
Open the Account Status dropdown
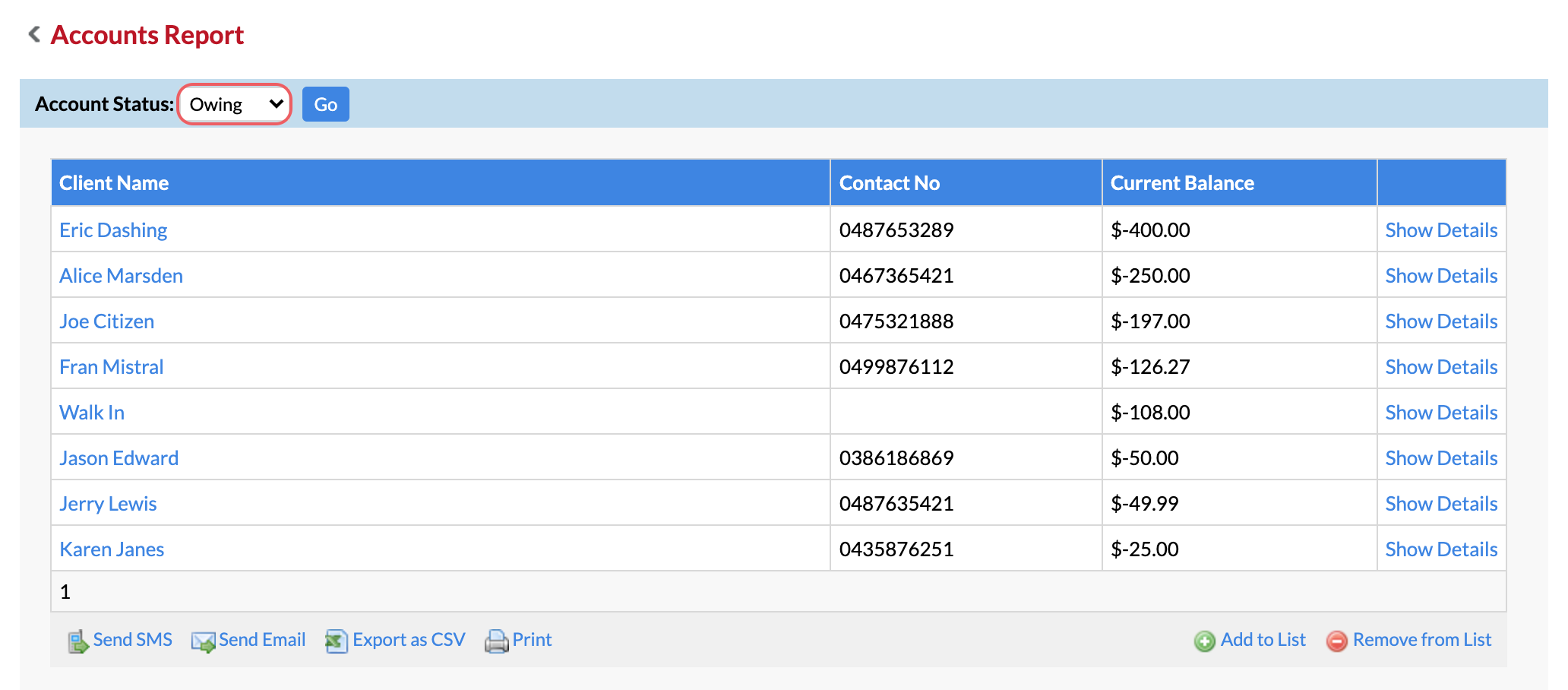[235, 104]
